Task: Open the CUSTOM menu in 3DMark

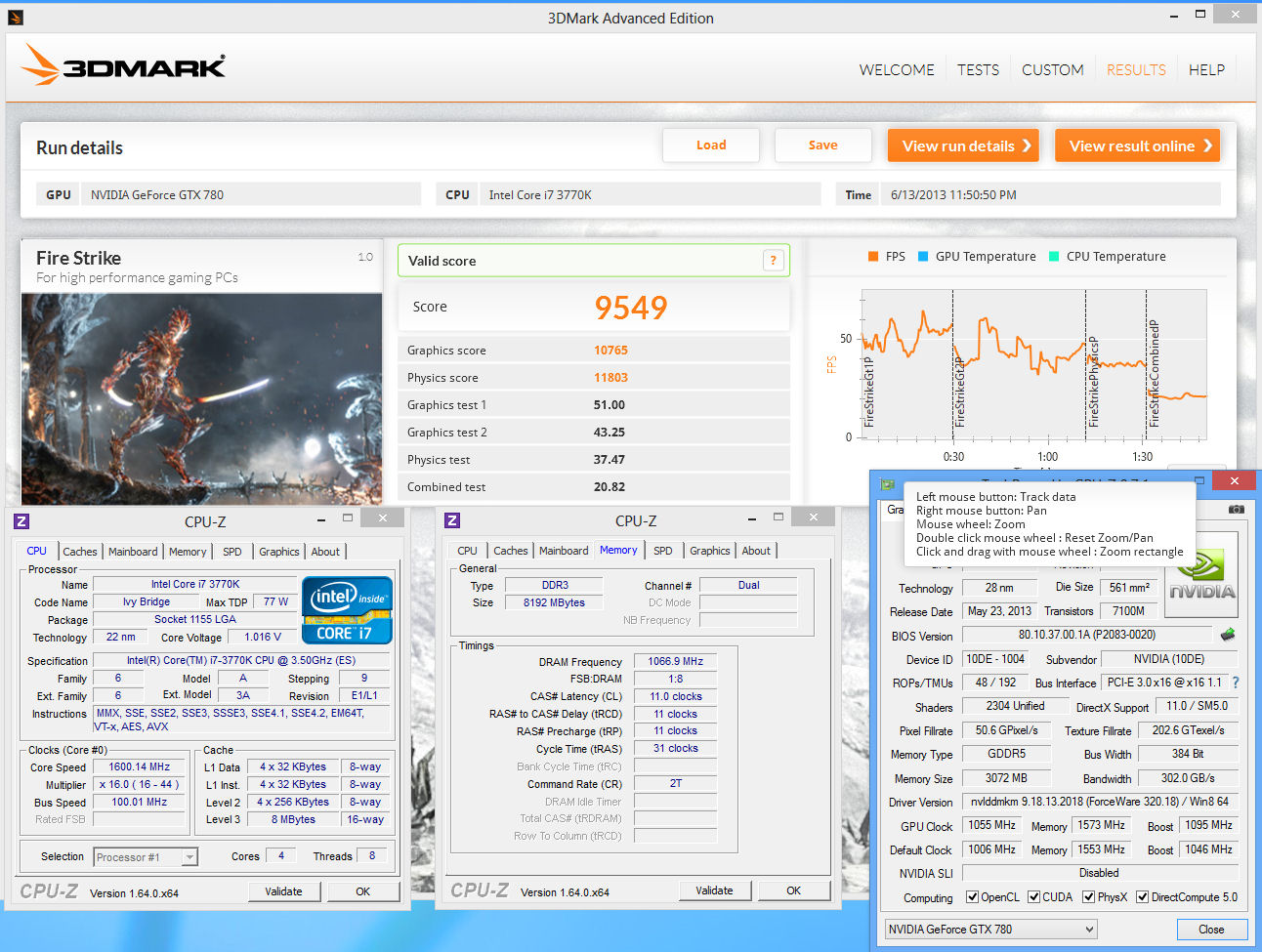Action: [1052, 69]
